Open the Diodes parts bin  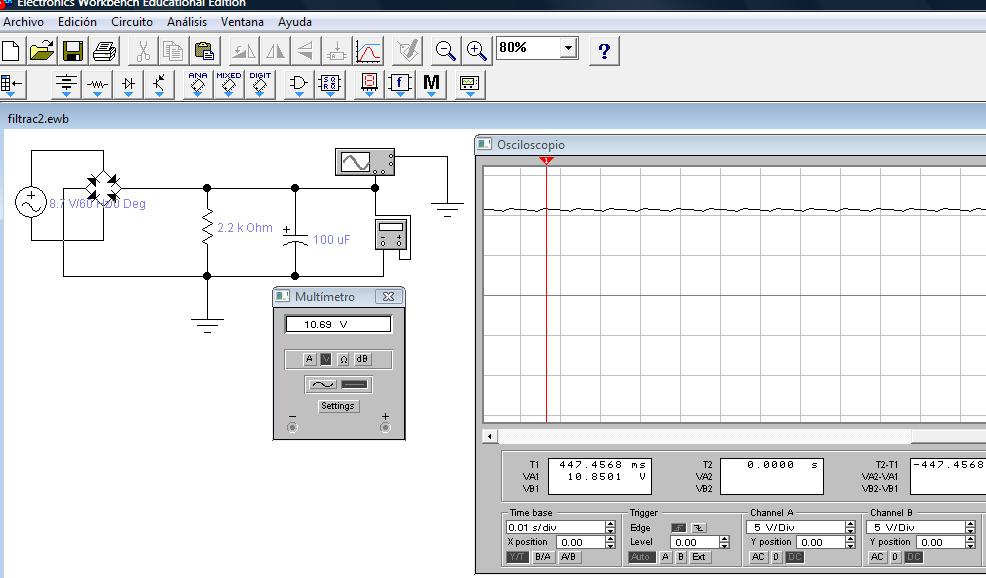[128, 85]
